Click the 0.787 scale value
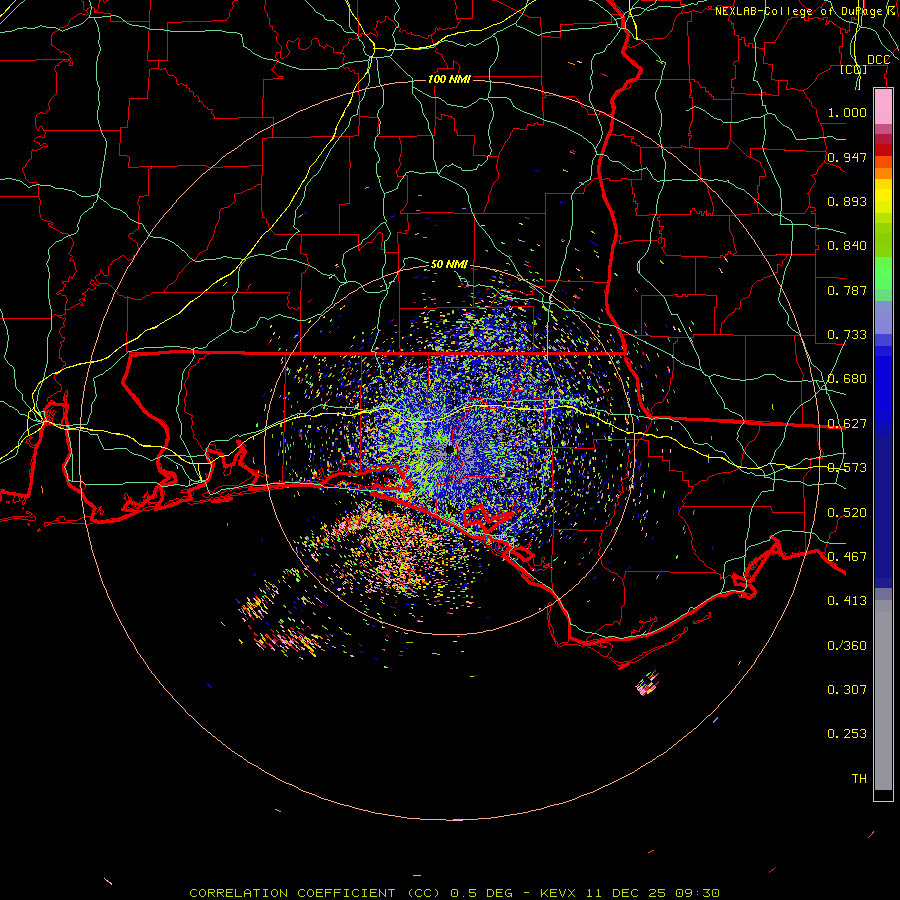This screenshot has width=900, height=900. coord(847,290)
